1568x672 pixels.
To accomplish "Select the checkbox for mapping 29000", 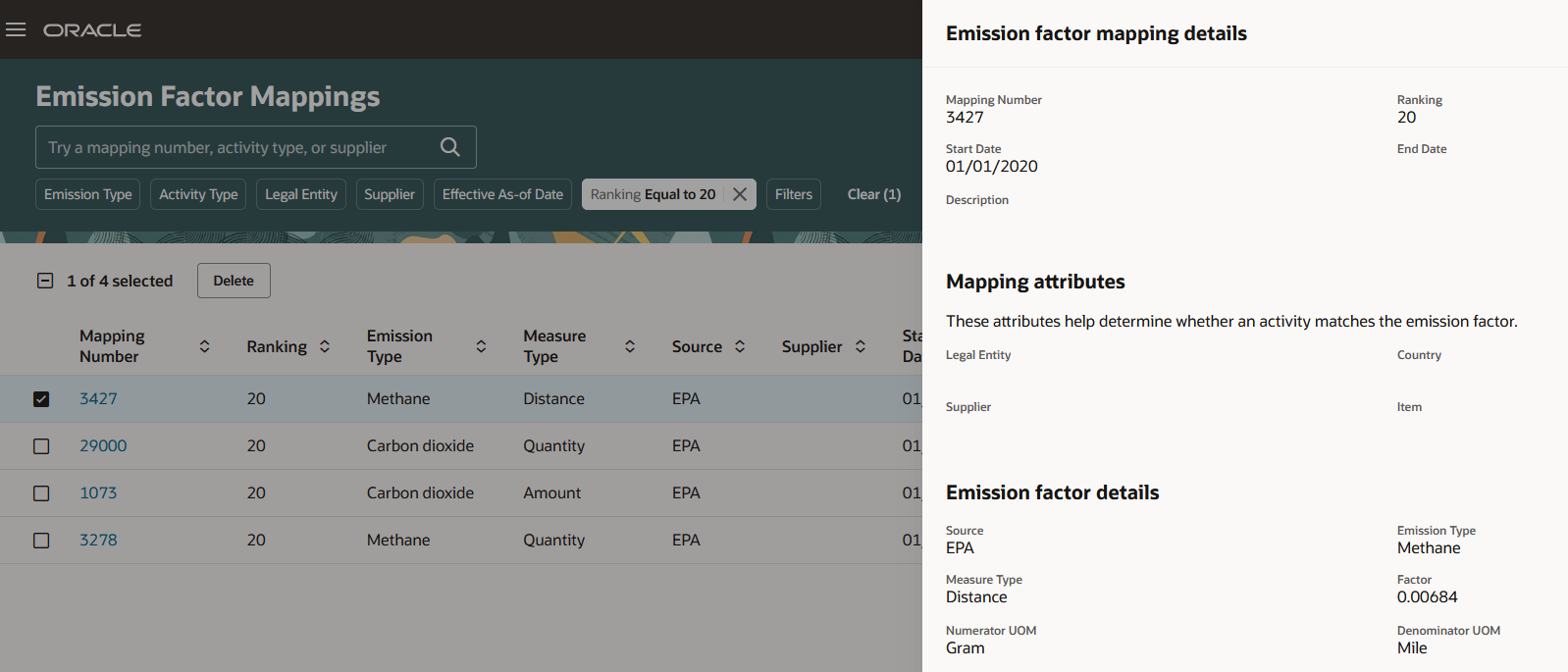I will coord(41,446).
